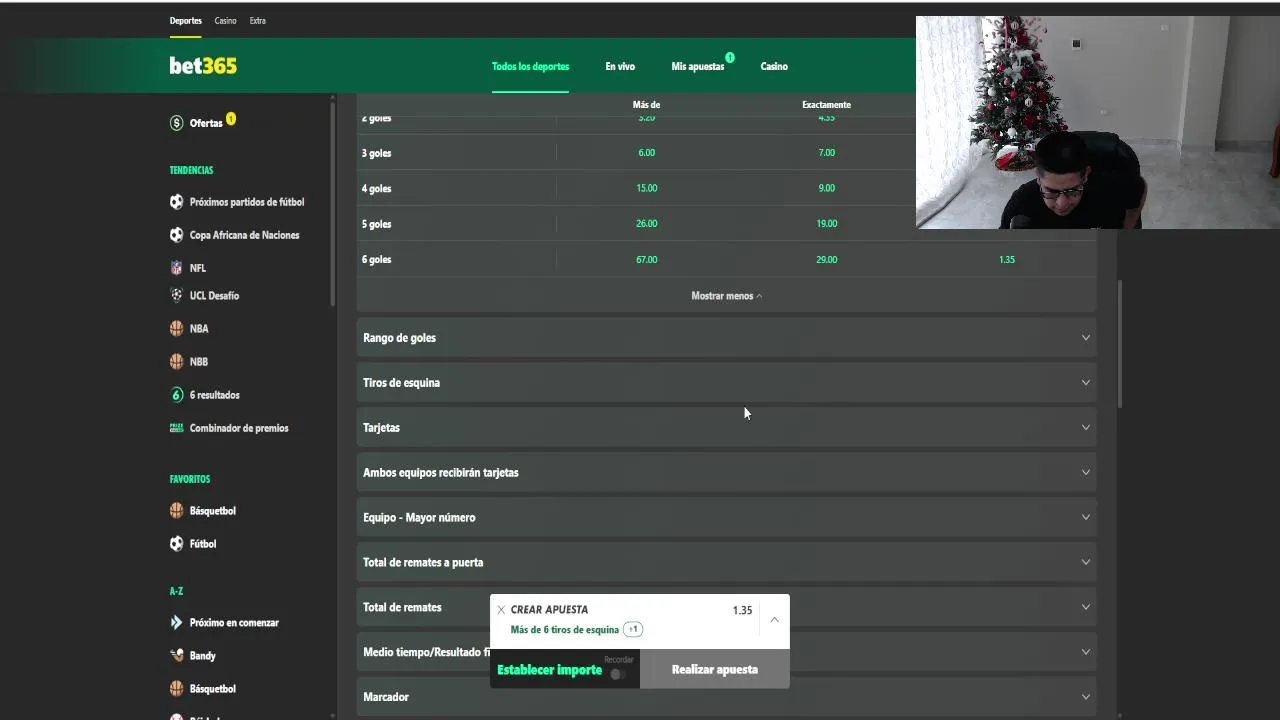Expand the Medio tiempo/Resultado final section chevron
Image resolution: width=1280 pixels, height=720 pixels.
[x=1086, y=652]
